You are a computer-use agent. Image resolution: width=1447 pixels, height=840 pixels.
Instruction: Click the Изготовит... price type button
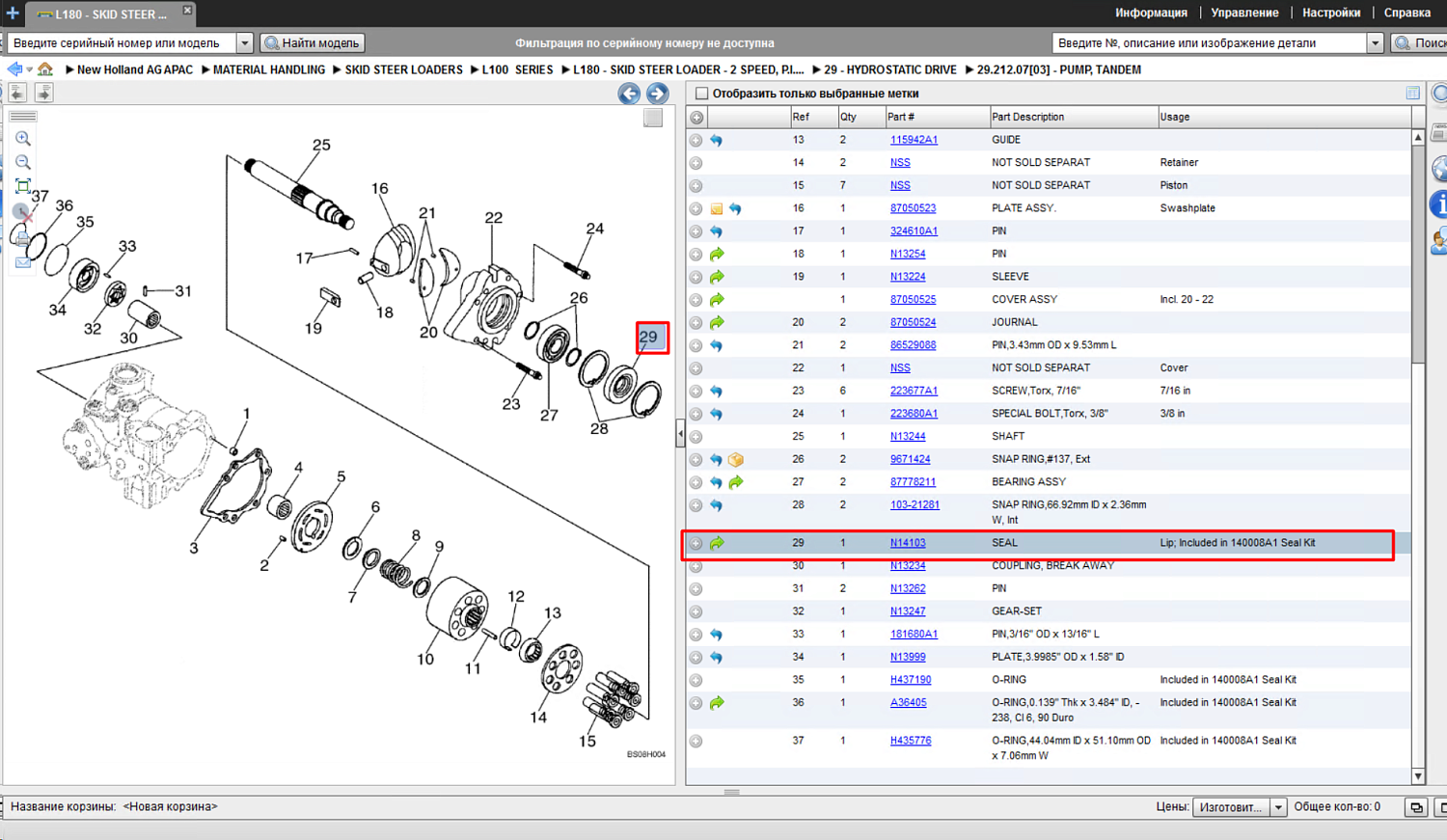[1231, 807]
